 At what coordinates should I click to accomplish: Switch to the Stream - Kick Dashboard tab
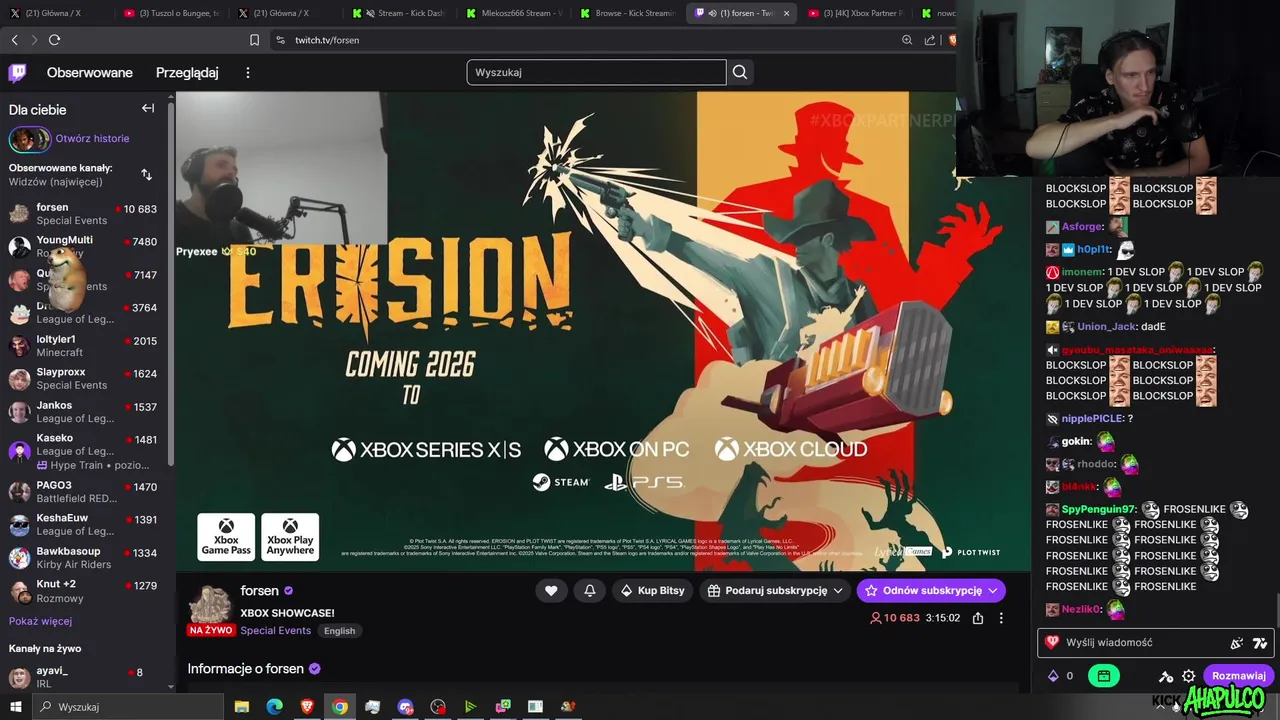(399, 13)
